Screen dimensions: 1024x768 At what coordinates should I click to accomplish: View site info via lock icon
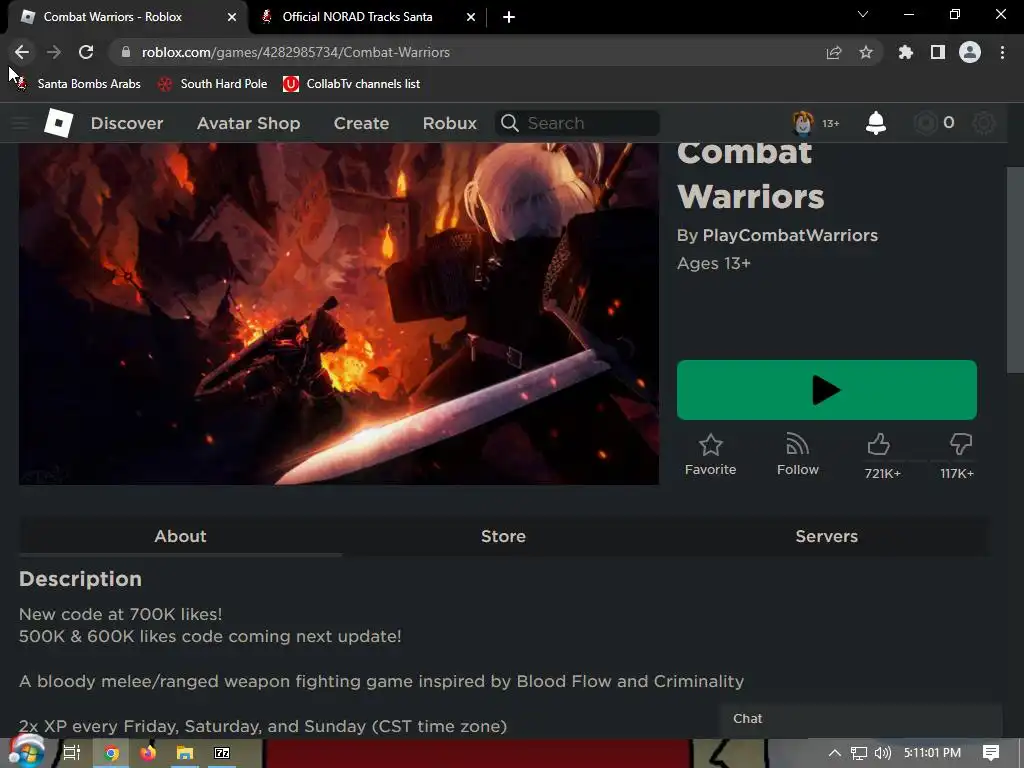click(x=126, y=52)
